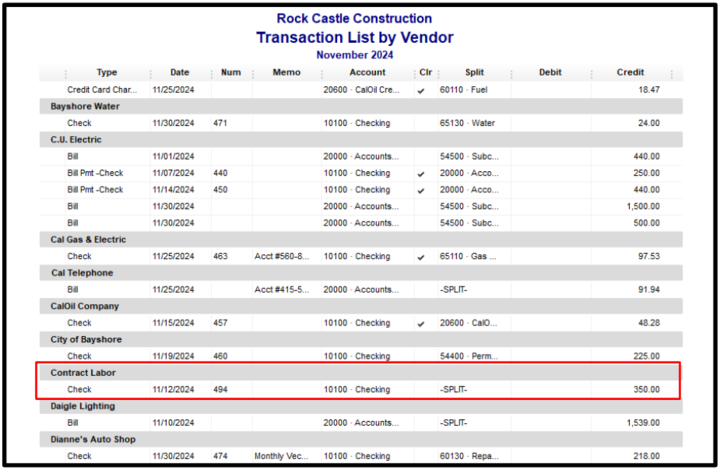Click the Monthly Vec... memo
Viewport: 720px width, 470px height.
click(x=281, y=456)
